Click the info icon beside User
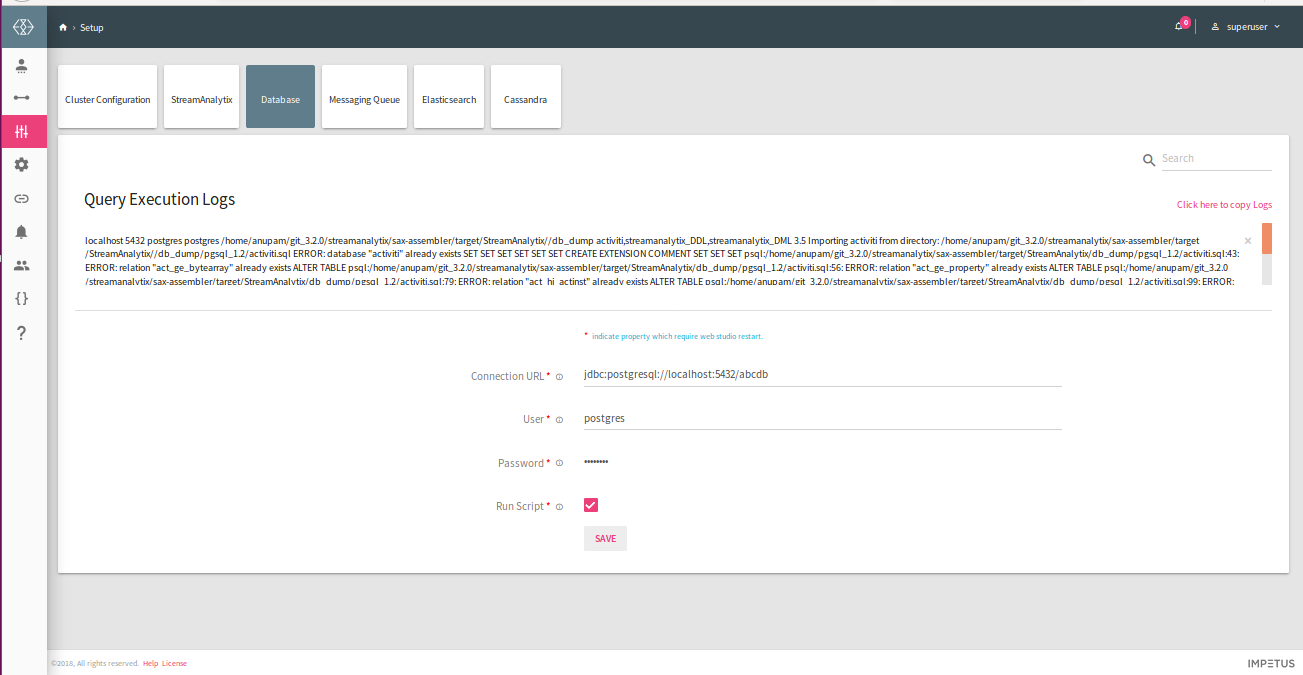 (x=559, y=420)
